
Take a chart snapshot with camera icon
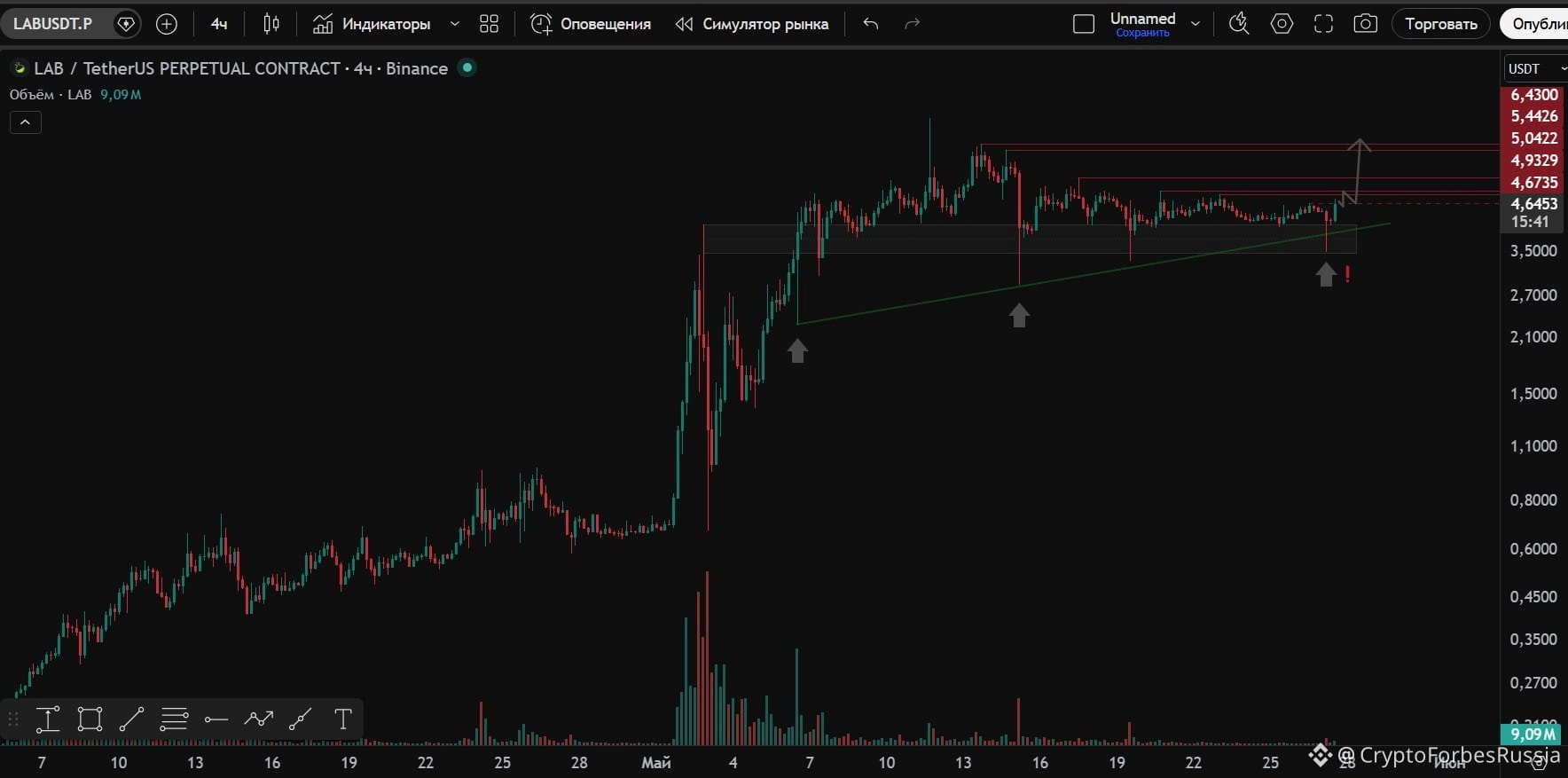tap(1366, 24)
